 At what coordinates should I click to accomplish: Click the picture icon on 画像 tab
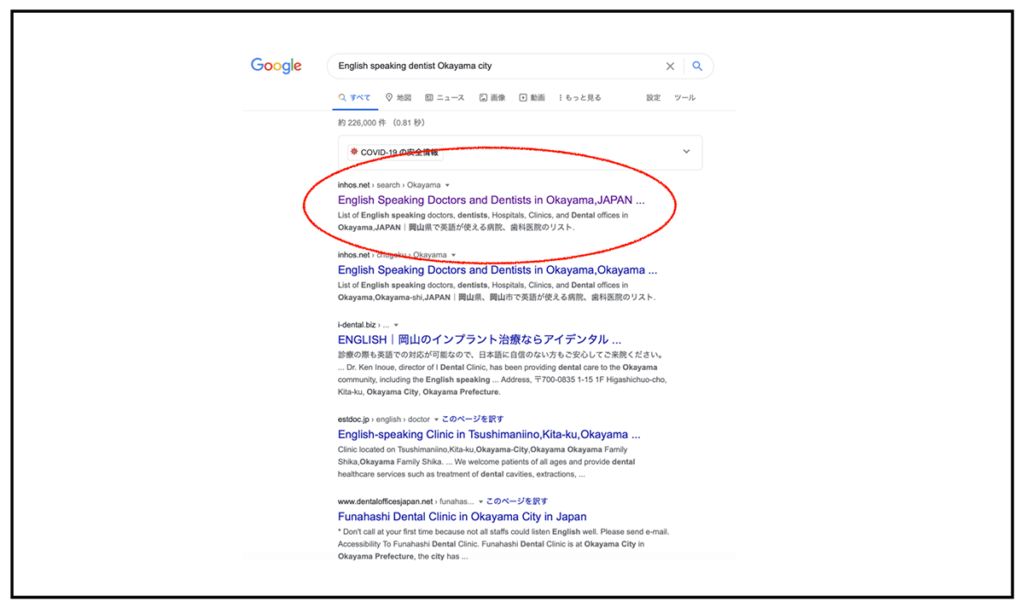pyautogui.click(x=483, y=97)
